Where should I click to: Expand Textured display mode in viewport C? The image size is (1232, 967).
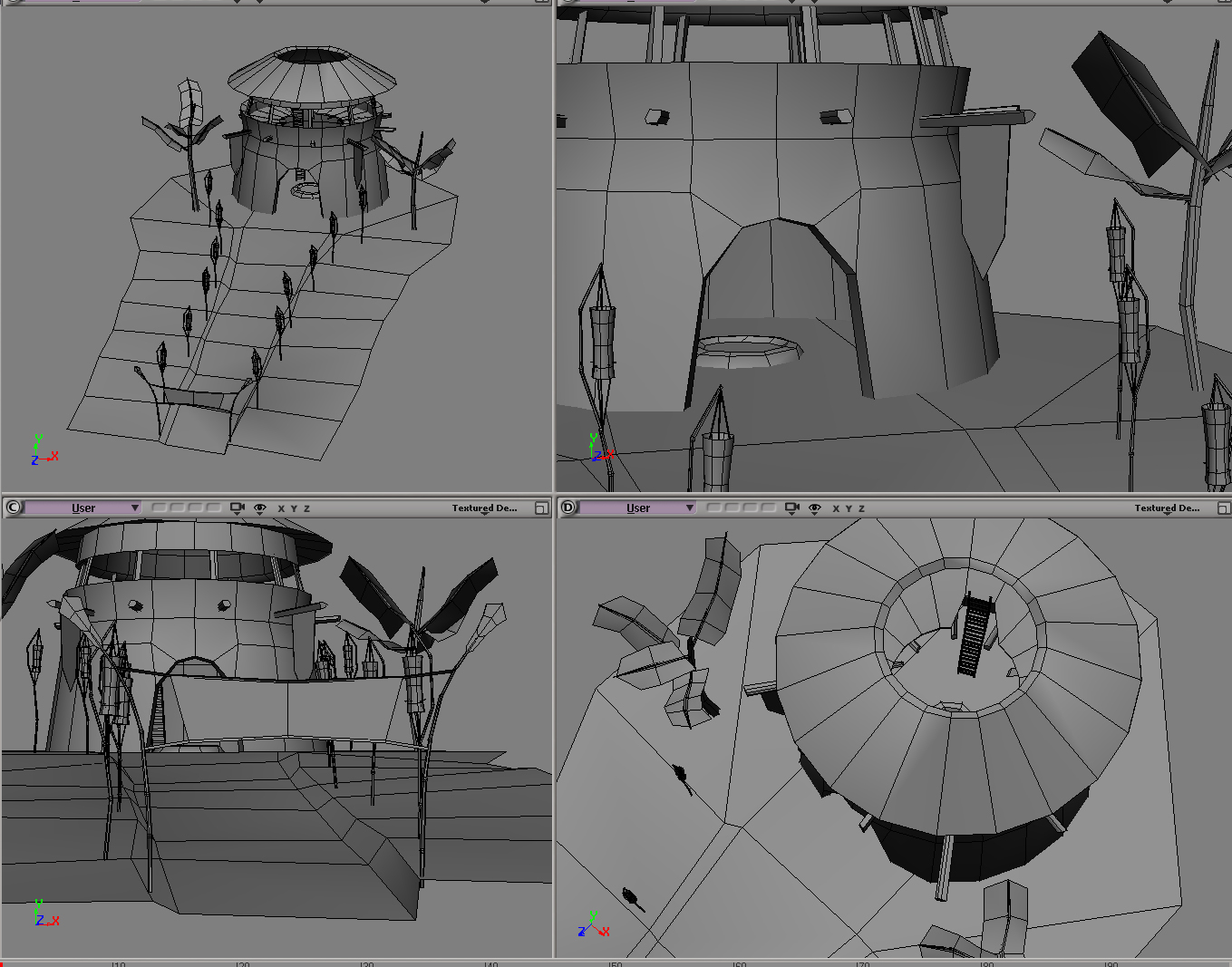484,508
